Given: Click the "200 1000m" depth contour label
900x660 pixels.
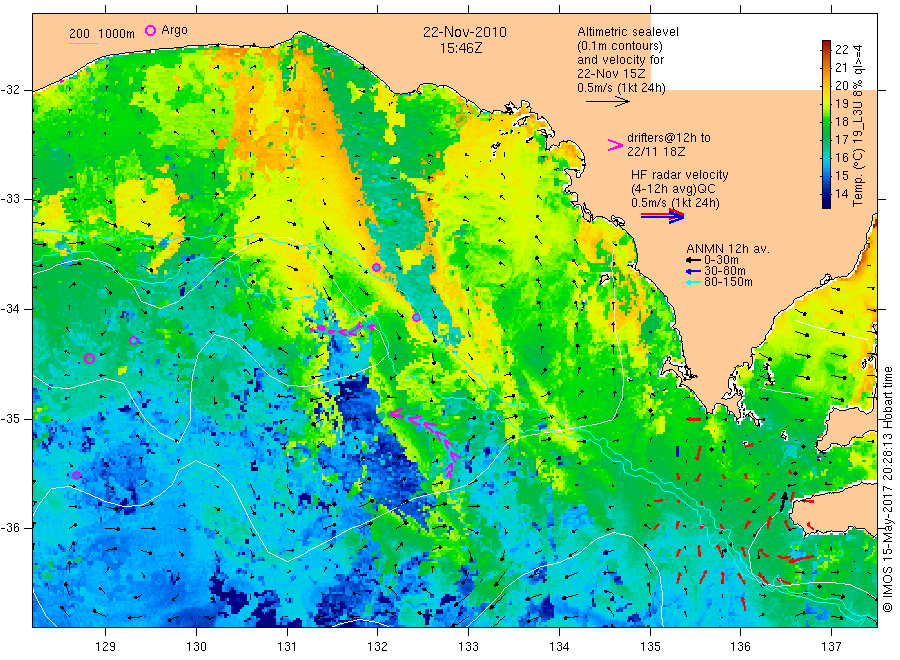Looking at the screenshot, I should (102, 34).
